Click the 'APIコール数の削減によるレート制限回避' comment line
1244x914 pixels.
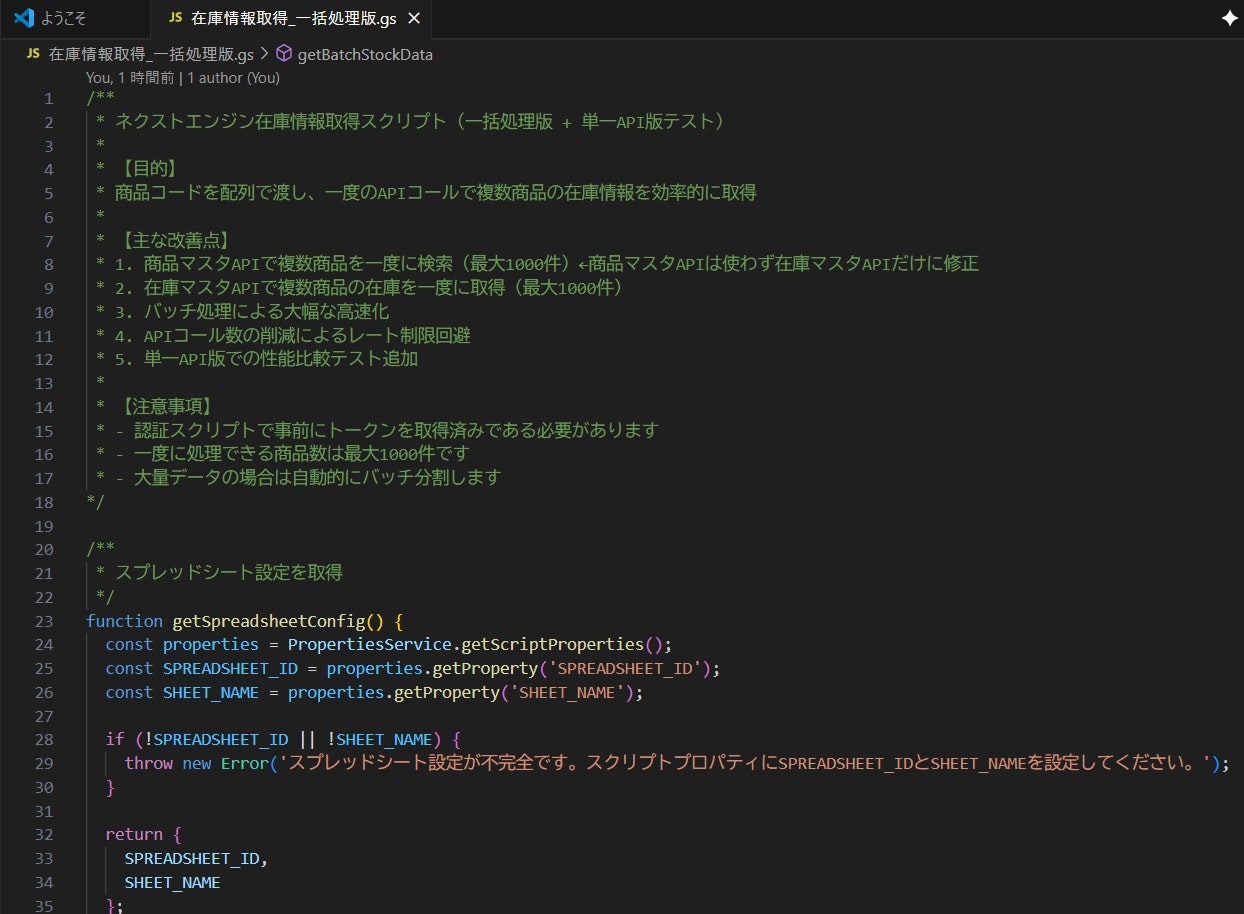[307, 336]
